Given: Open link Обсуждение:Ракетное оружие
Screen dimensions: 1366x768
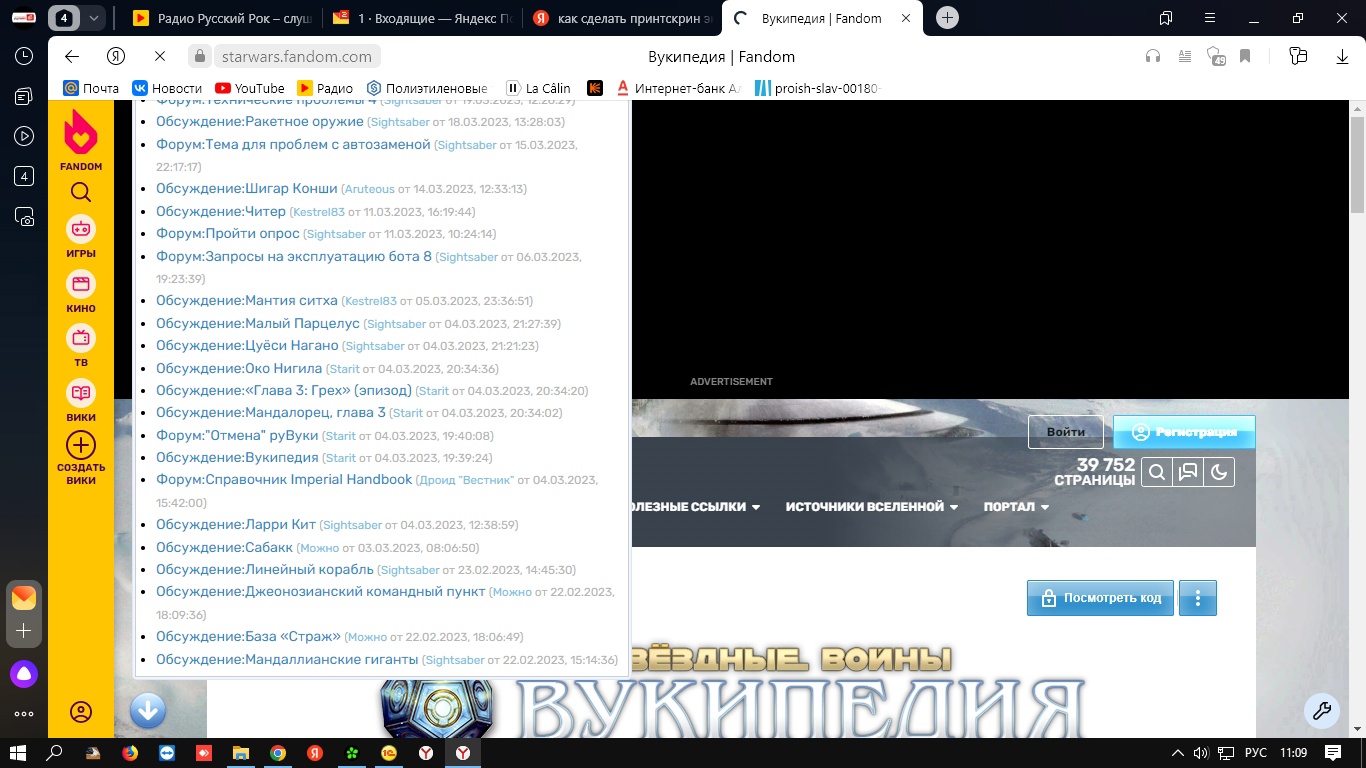Looking at the screenshot, I should click(x=260, y=121).
